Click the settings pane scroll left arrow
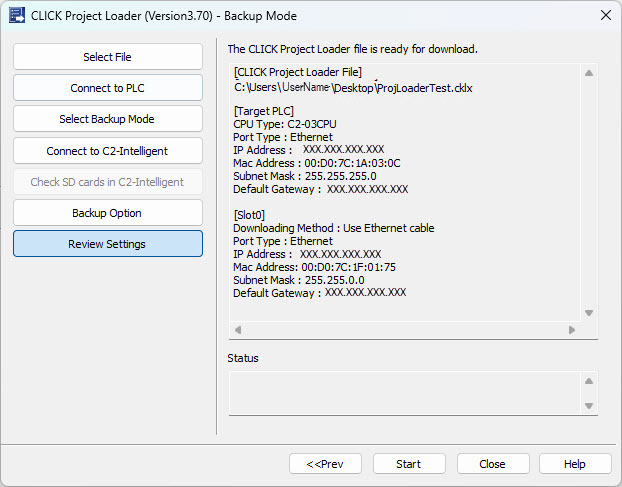The image size is (622, 487). [238, 330]
